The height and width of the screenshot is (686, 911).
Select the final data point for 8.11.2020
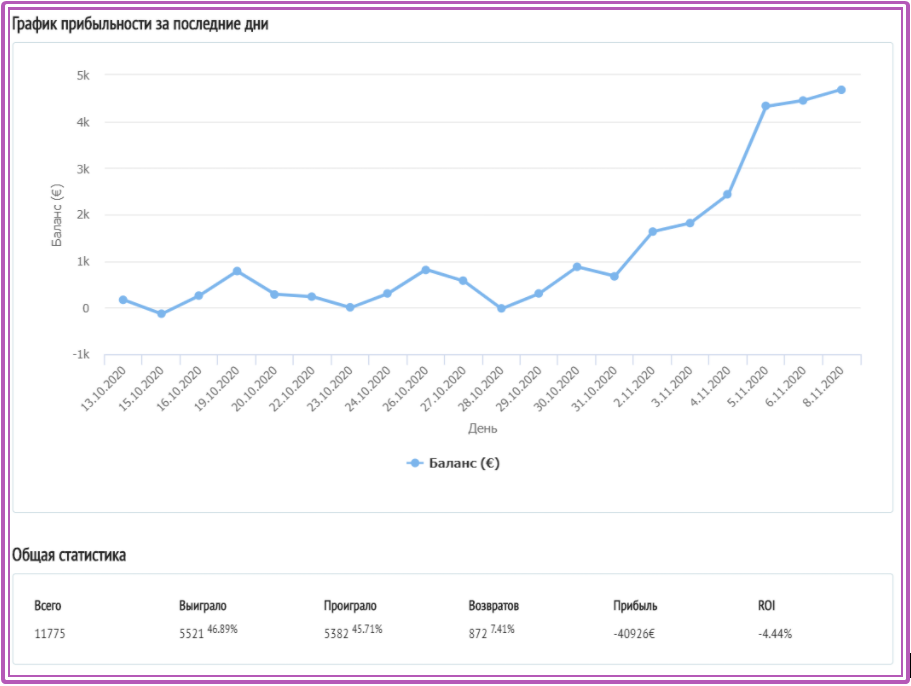[841, 90]
